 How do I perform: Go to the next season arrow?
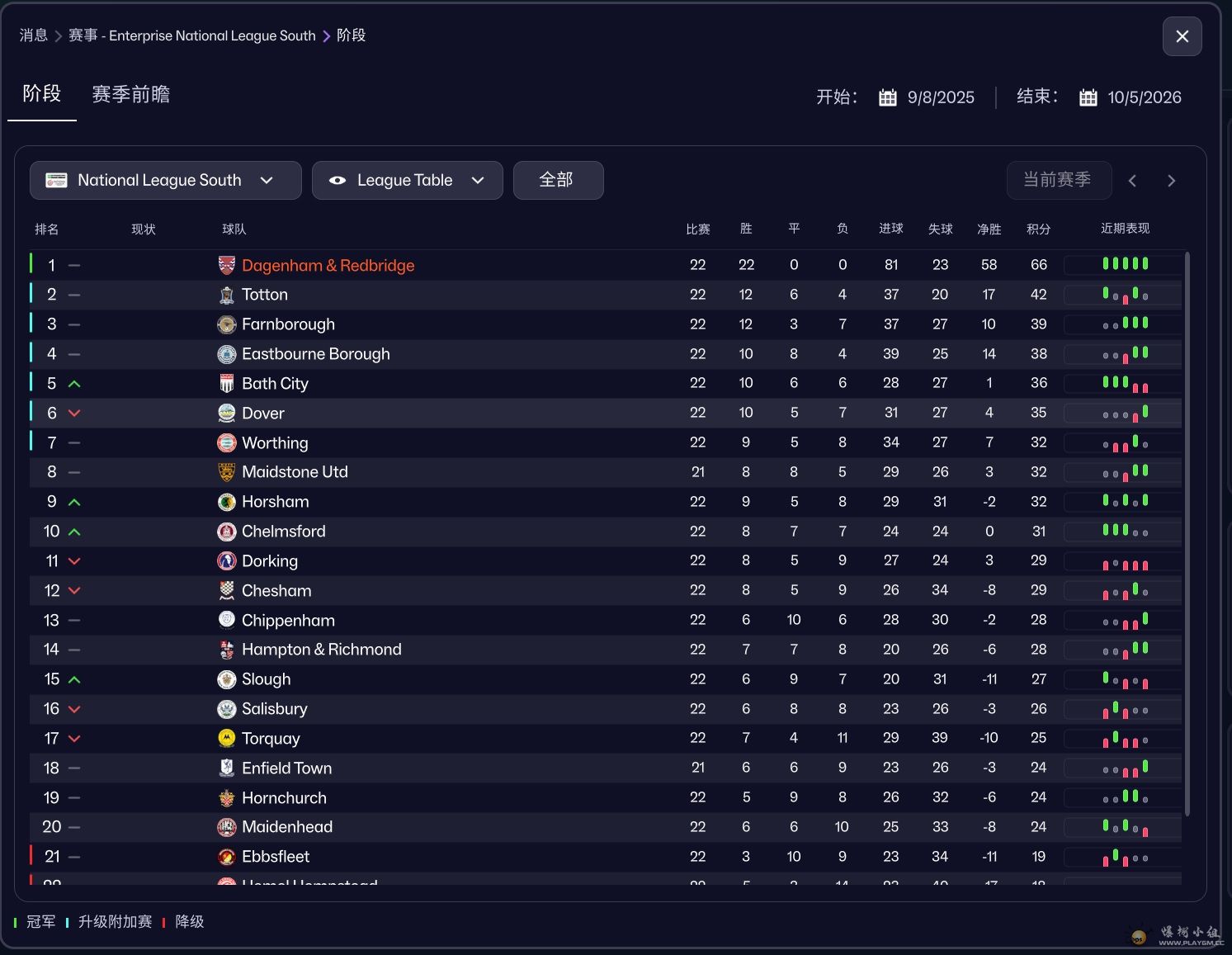click(1171, 181)
